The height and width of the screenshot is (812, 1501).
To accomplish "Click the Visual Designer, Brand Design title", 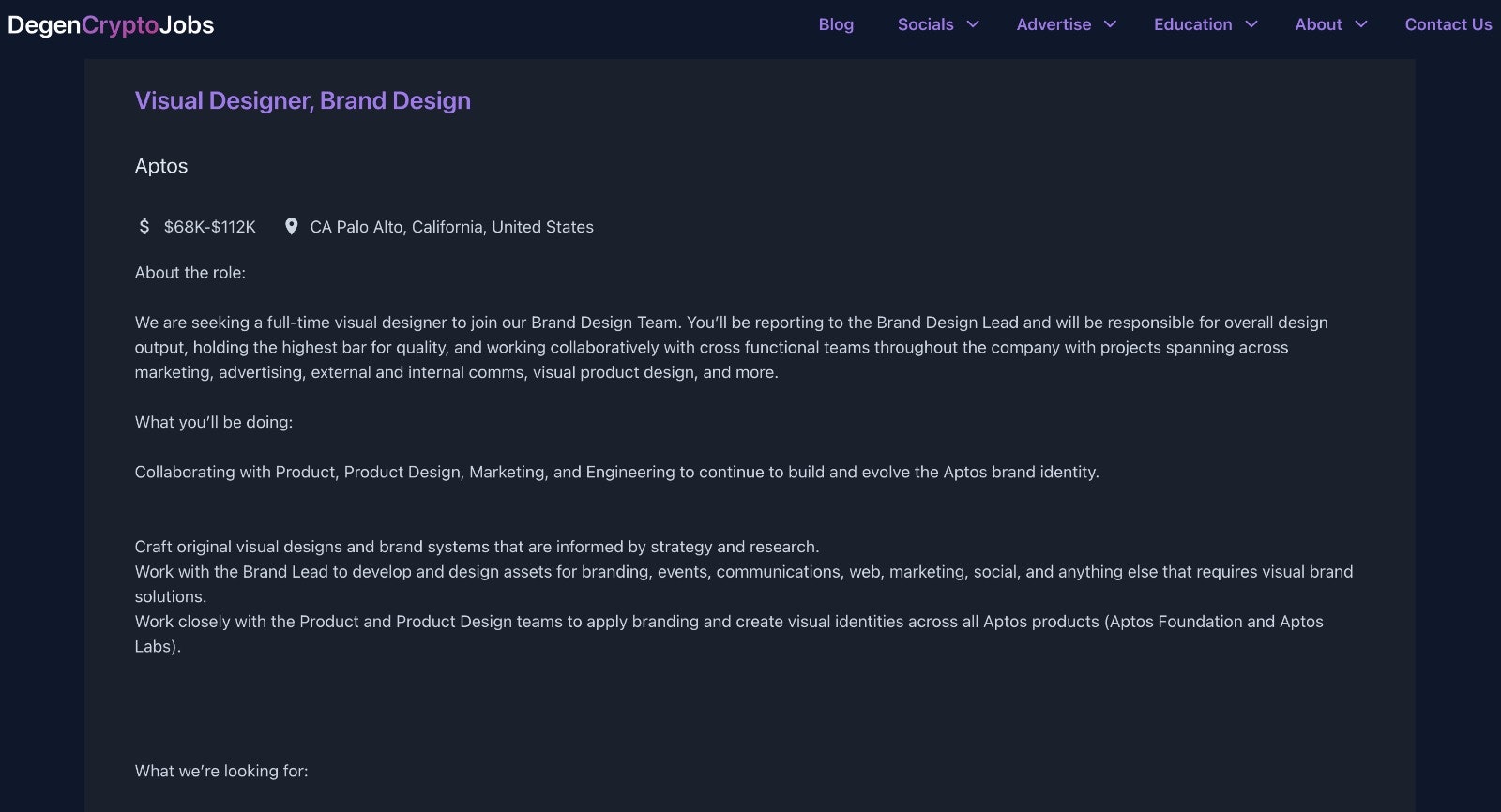I will [303, 100].
